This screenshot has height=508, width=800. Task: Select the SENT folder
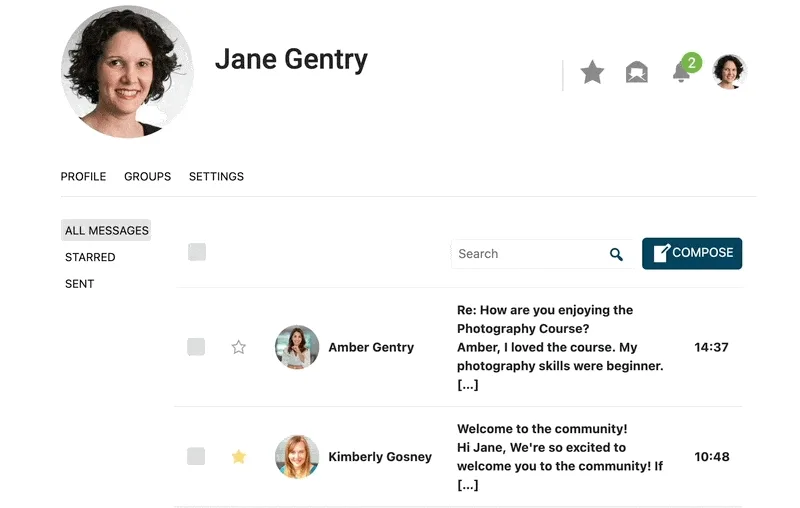click(x=80, y=284)
